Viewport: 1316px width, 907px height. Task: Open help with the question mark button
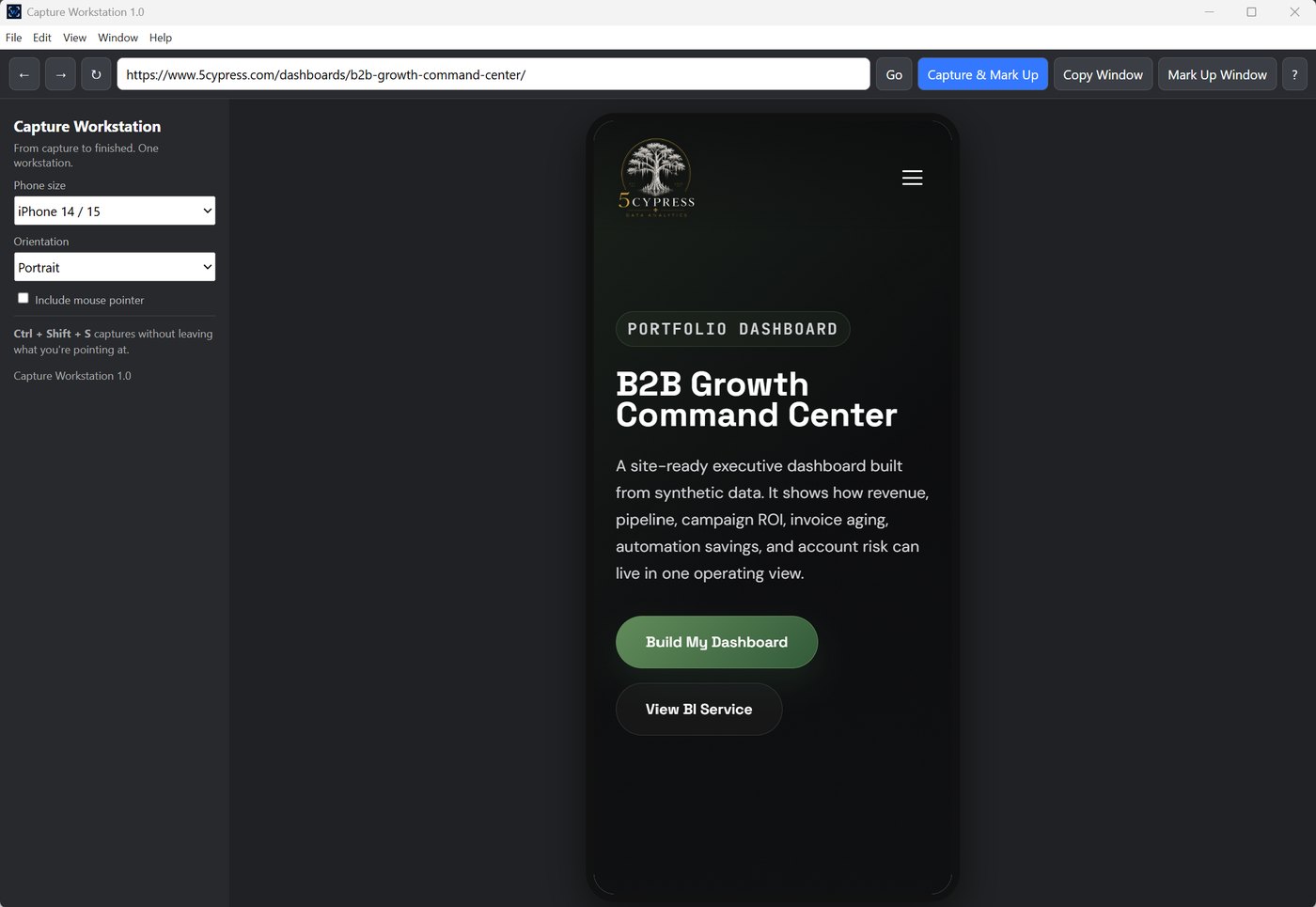(1294, 74)
